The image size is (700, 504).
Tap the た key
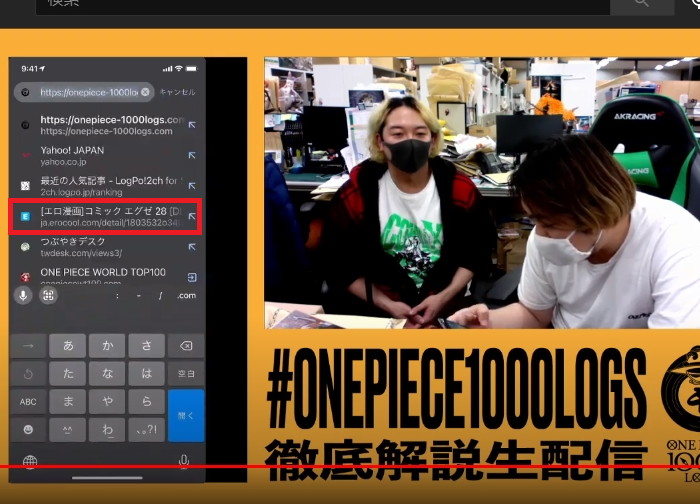pyautogui.click(x=68, y=374)
